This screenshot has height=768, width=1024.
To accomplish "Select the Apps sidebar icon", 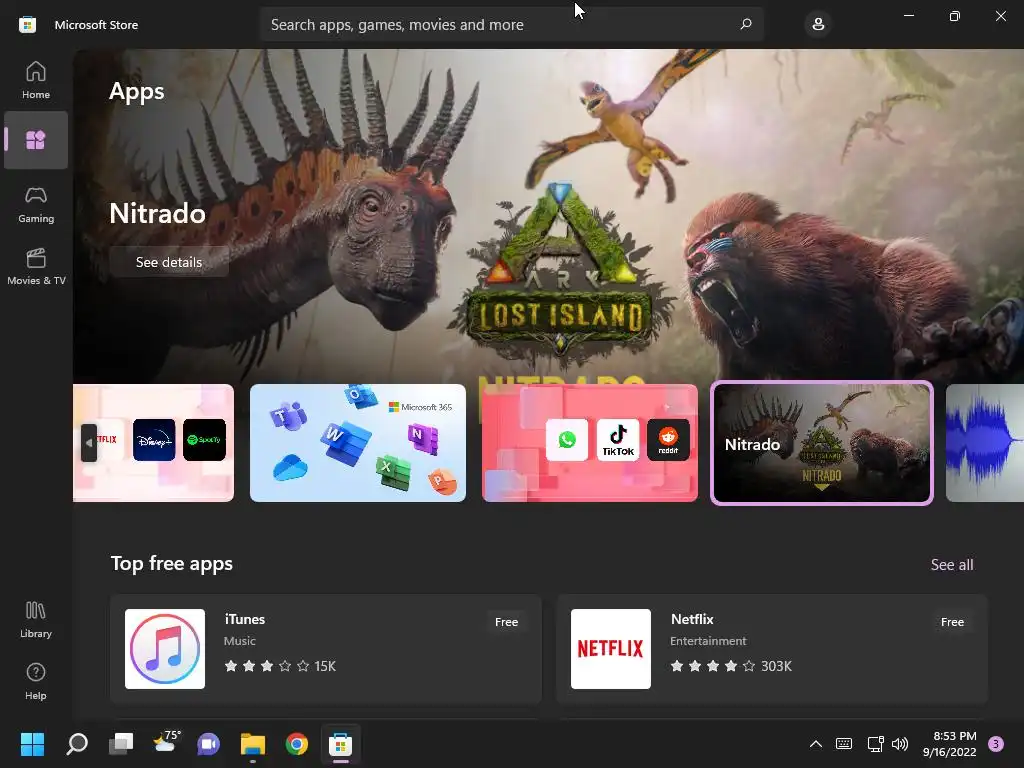I will click(x=36, y=140).
